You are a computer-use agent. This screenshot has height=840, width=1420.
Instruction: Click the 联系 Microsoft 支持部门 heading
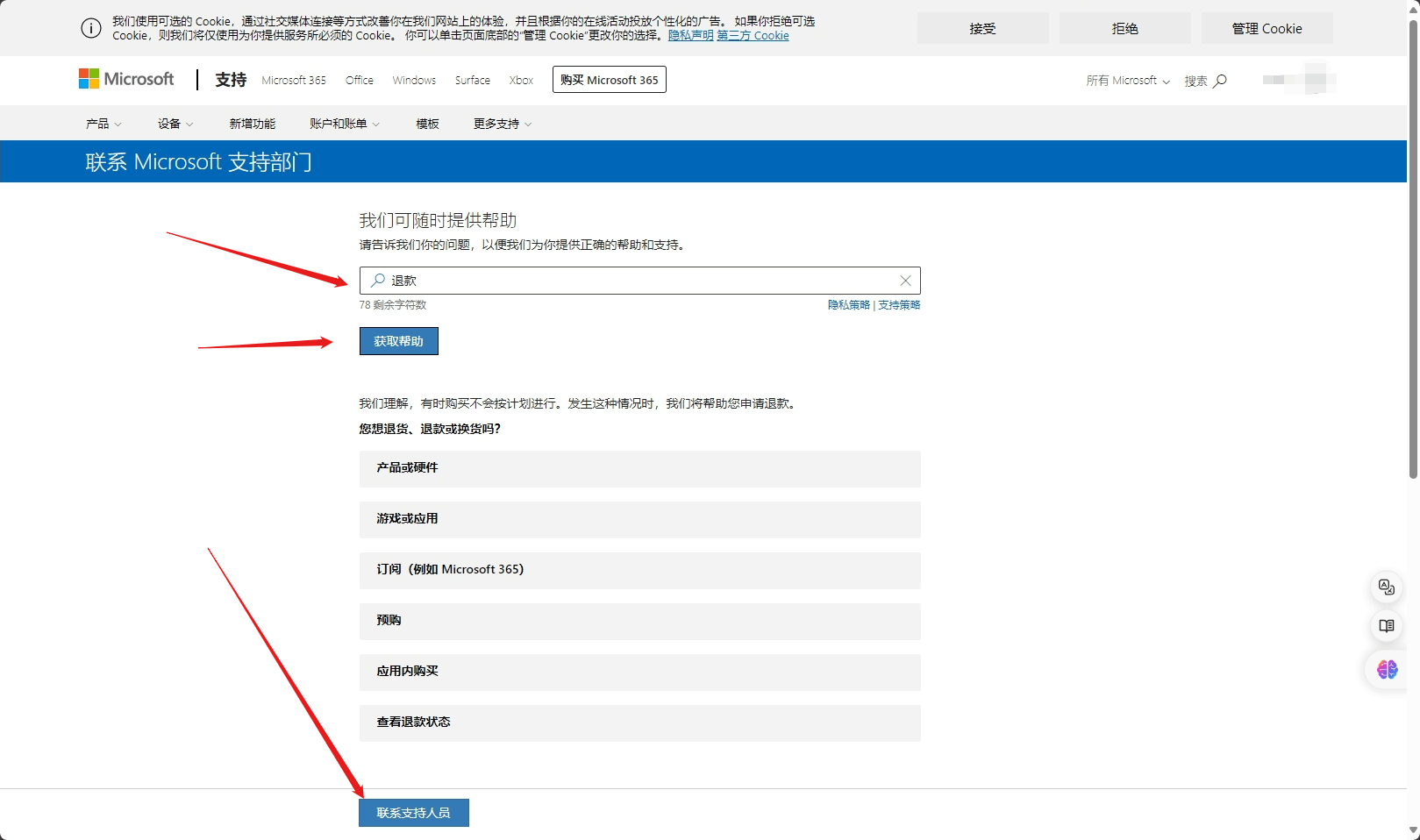198,161
